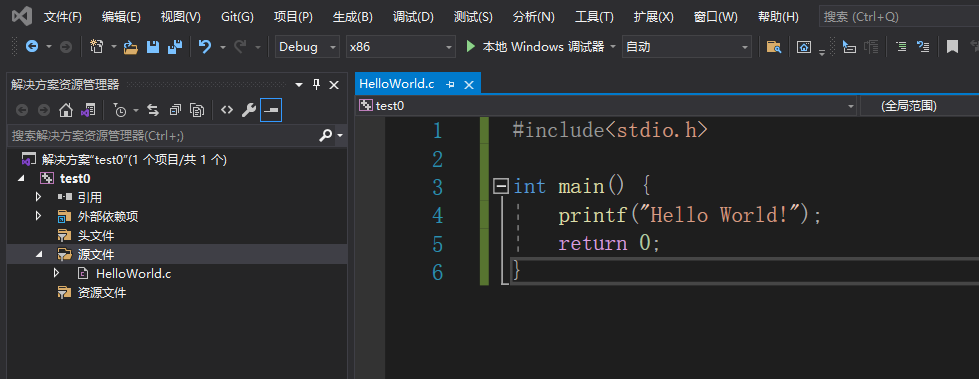This screenshot has width=979, height=379.
Task: Open the Debug configuration dropdown
Action: 307,47
